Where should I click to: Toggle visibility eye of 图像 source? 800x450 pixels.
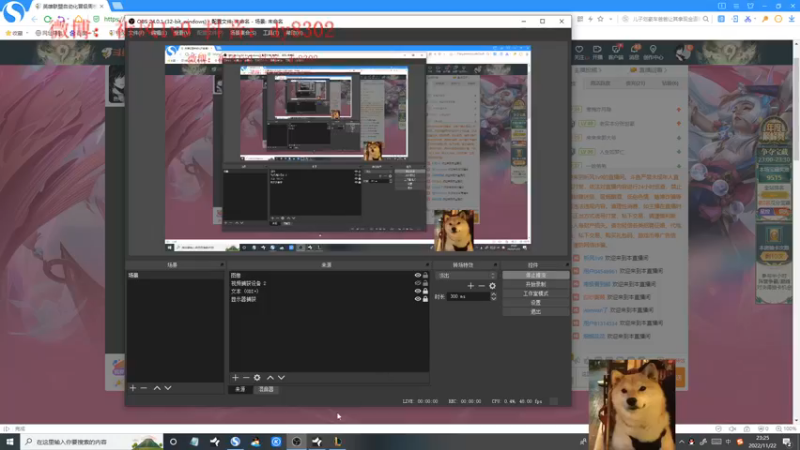[x=417, y=275]
